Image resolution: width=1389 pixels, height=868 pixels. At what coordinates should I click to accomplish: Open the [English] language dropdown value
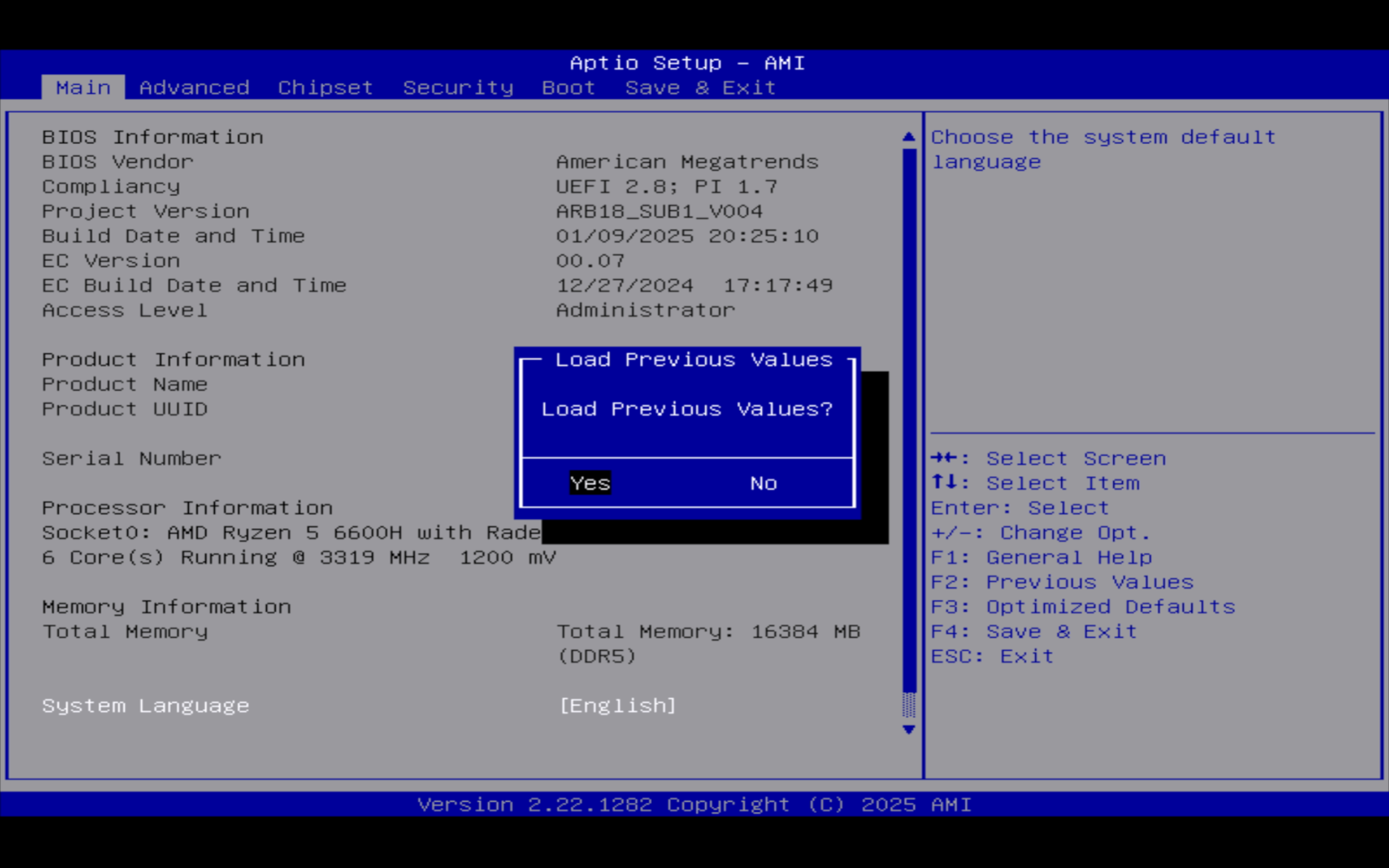pos(617,706)
